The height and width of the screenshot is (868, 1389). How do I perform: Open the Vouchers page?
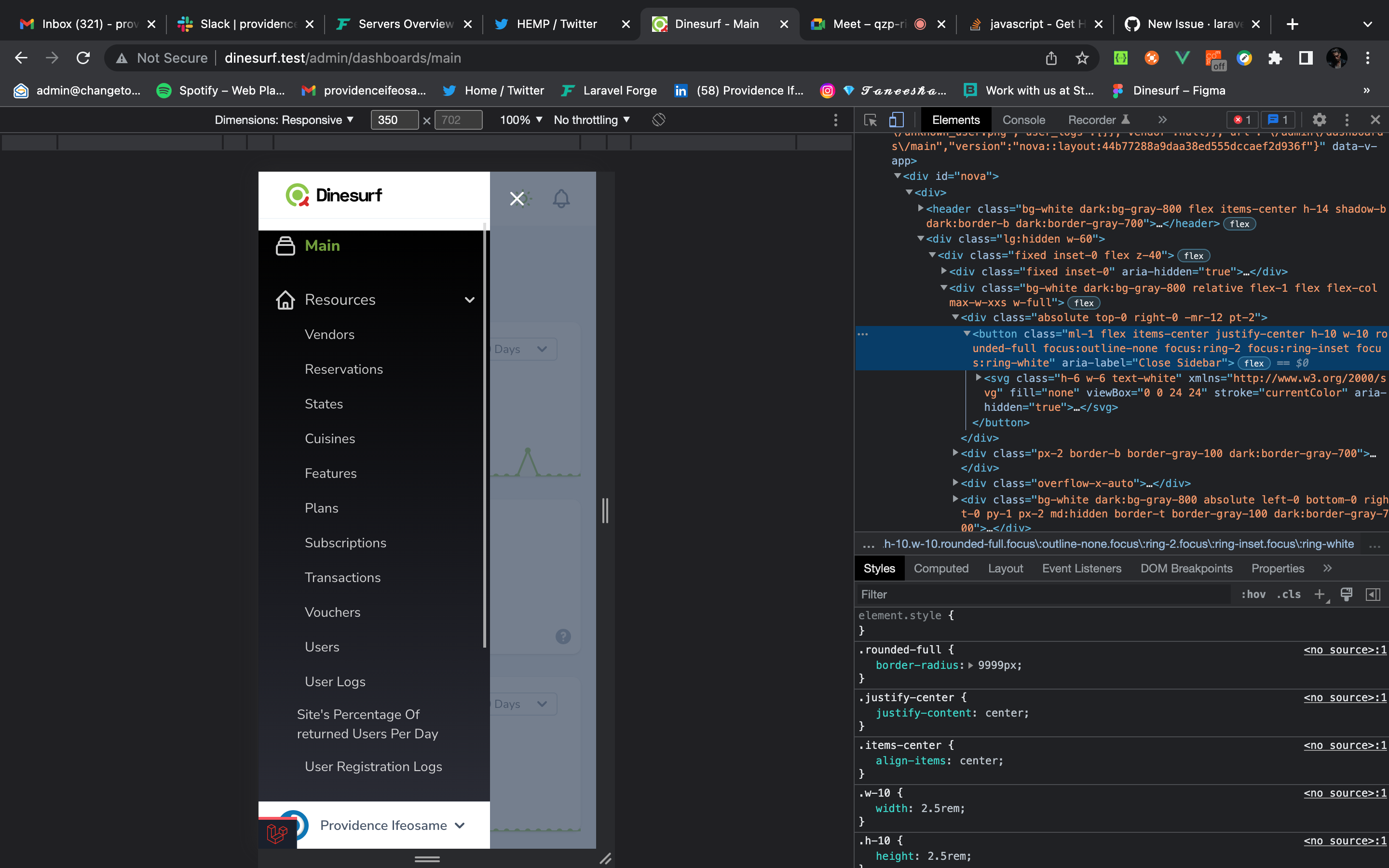click(x=332, y=612)
